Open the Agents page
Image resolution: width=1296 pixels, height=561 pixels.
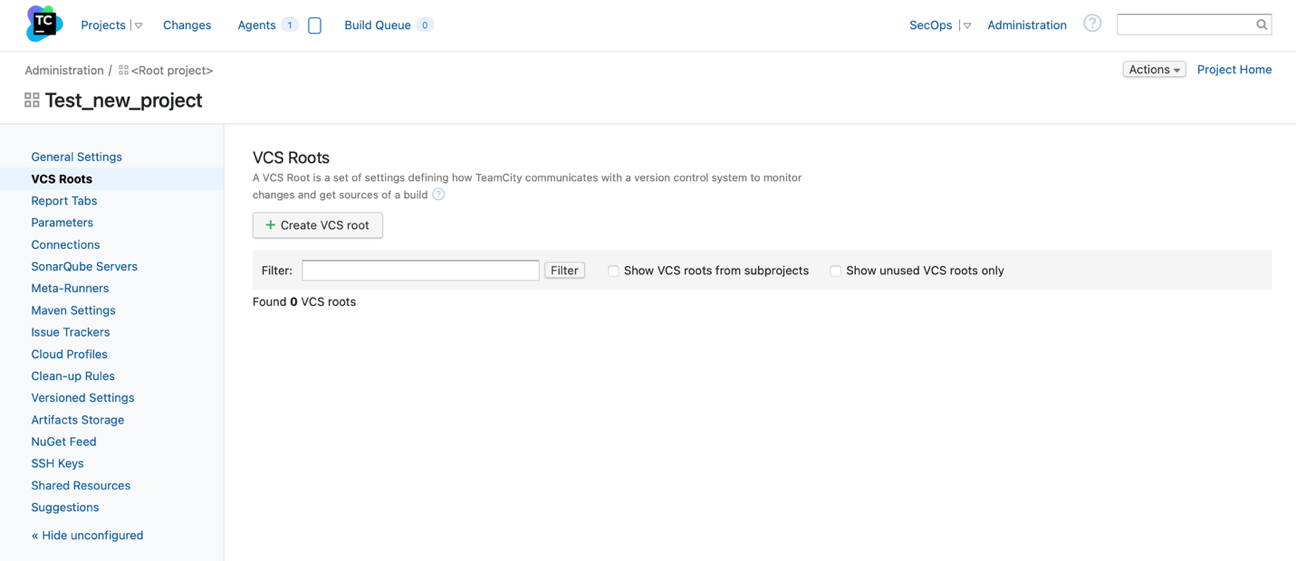click(256, 25)
